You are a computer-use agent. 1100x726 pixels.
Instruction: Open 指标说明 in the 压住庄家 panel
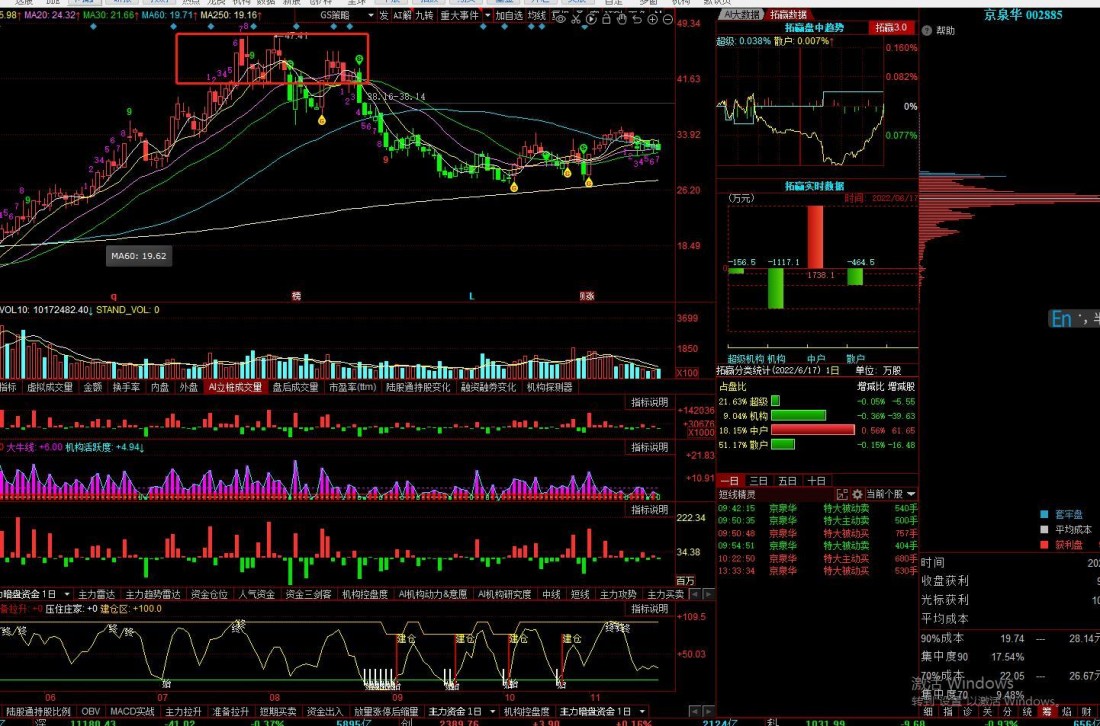[x=650, y=609]
